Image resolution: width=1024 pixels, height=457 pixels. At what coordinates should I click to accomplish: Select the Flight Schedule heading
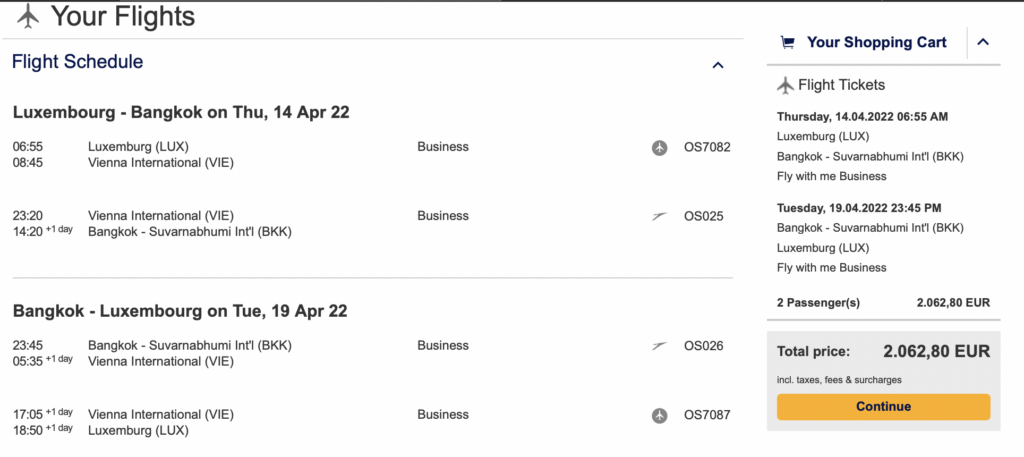77,62
